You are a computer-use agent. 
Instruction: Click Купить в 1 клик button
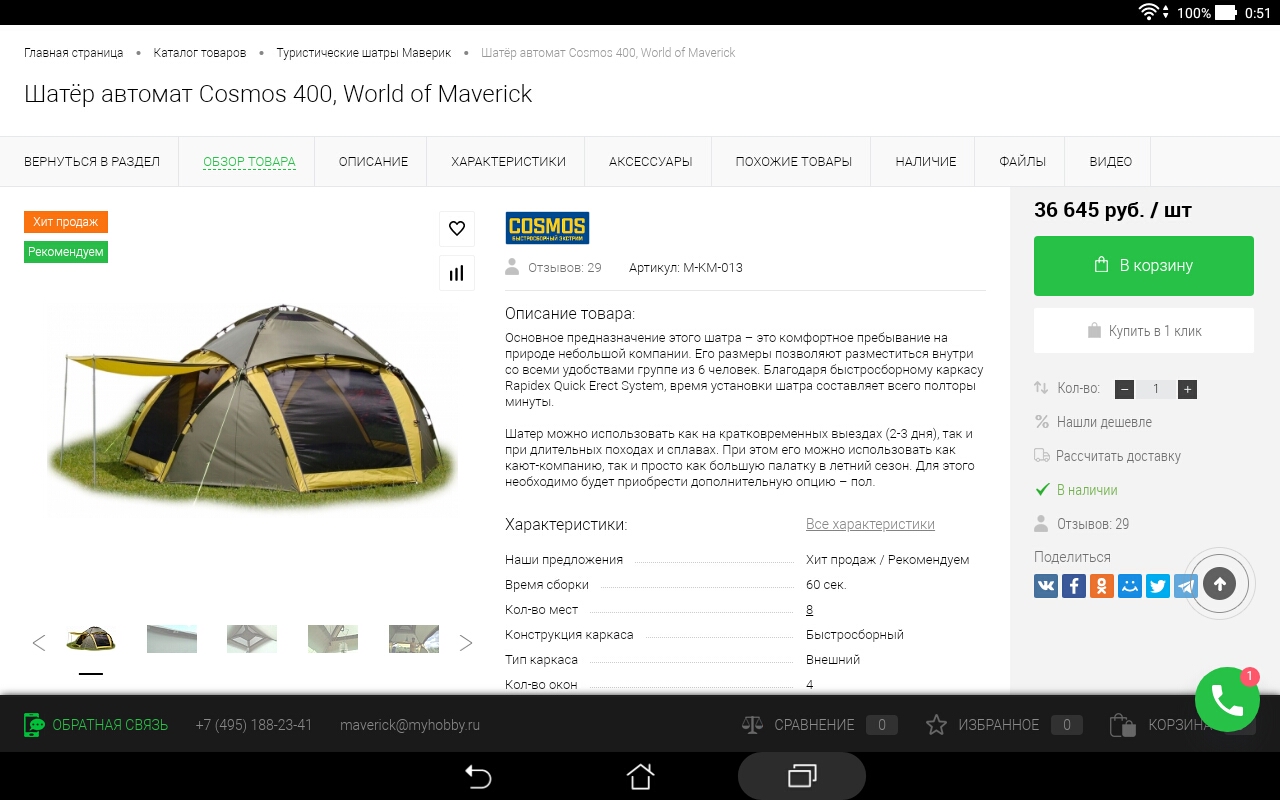tap(1144, 331)
